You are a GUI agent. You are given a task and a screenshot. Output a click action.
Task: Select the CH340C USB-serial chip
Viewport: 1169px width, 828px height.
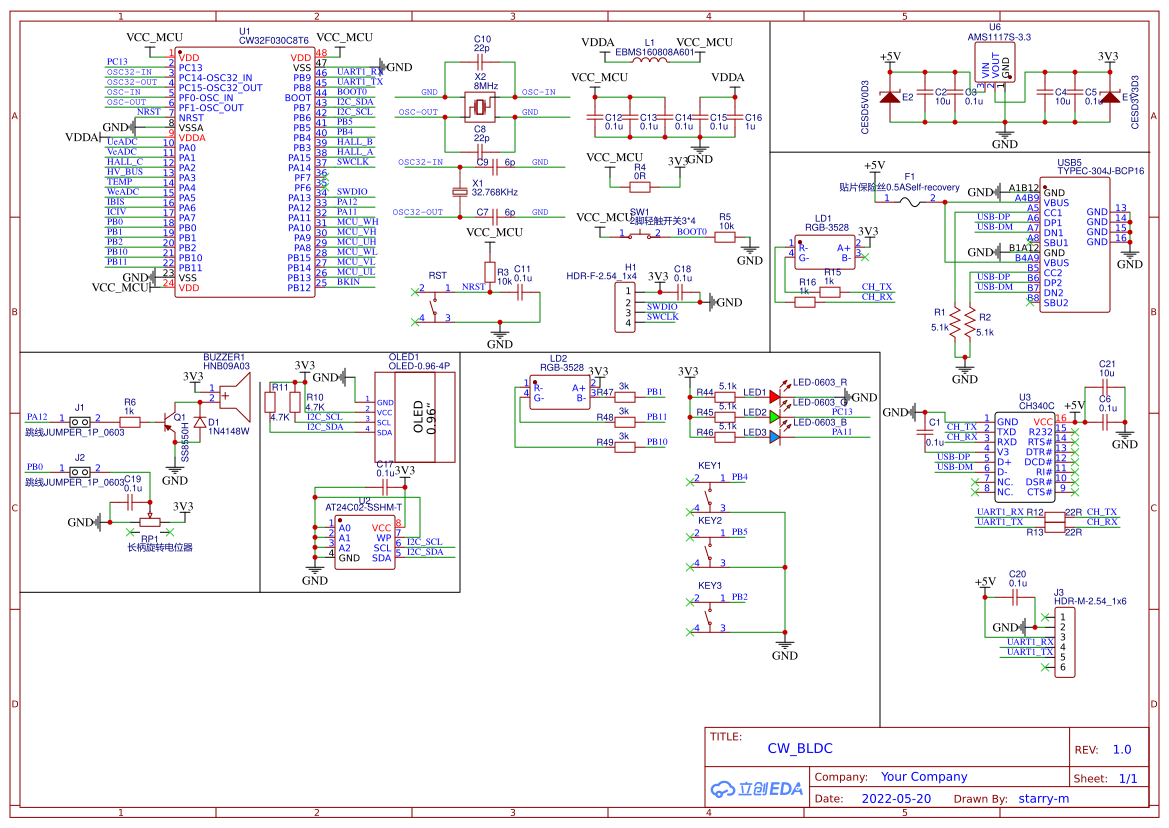(1024, 457)
